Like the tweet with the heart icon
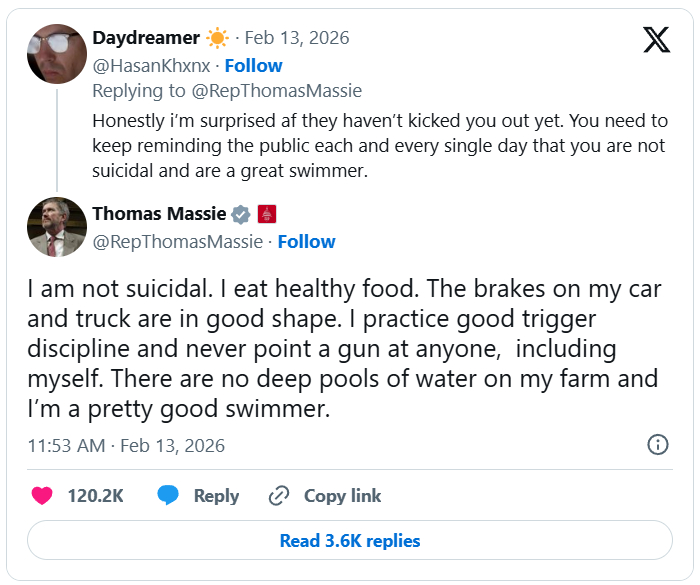Viewport: 700px width, 585px height. pyautogui.click(x=42, y=496)
